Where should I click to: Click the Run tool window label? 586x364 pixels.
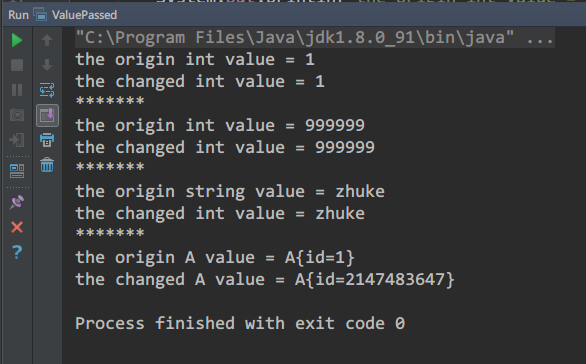[x=18, y=15]
